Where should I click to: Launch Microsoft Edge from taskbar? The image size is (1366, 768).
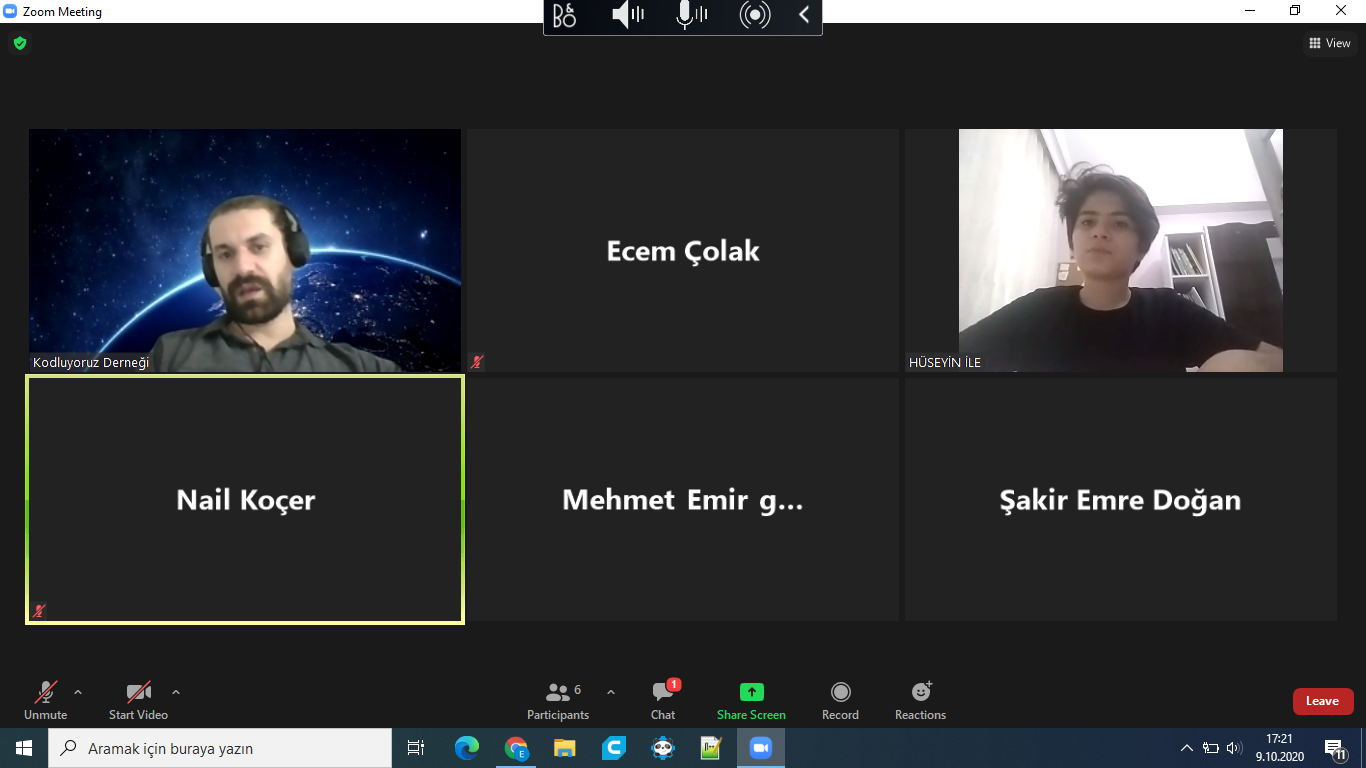[467, 748]
